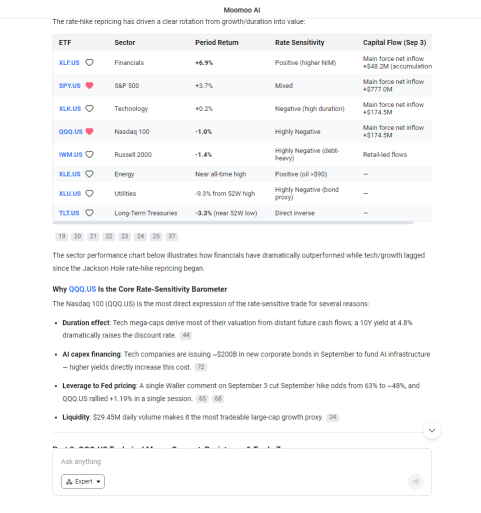Open the XLF.US ticker link

69,63
